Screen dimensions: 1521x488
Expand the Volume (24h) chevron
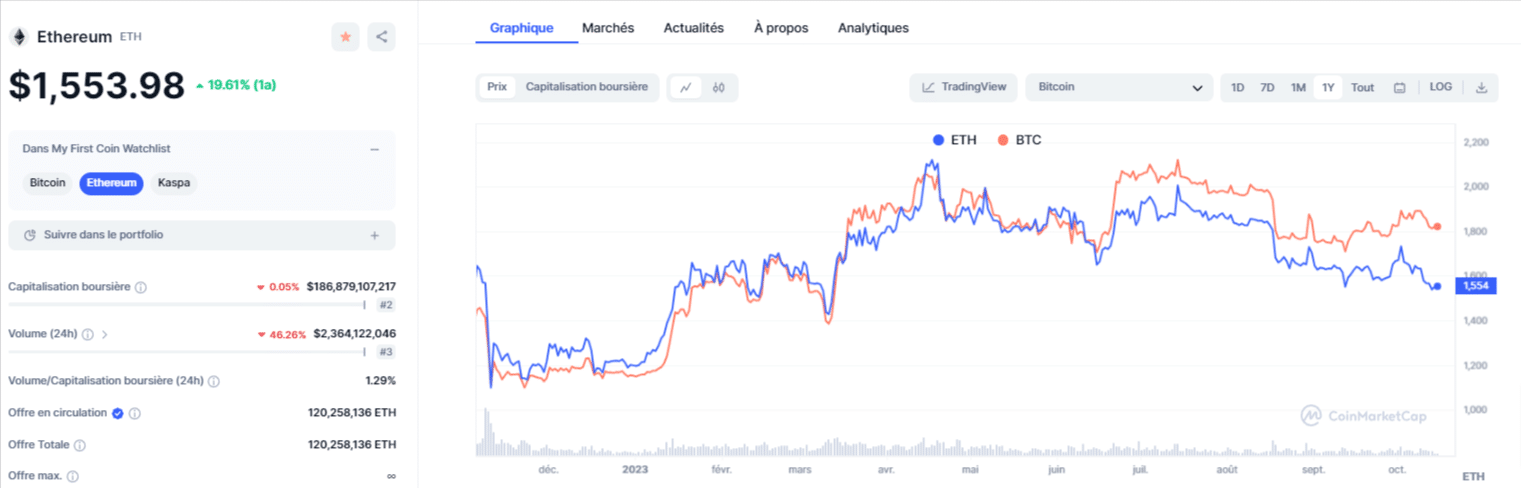(x=104, y=334)
